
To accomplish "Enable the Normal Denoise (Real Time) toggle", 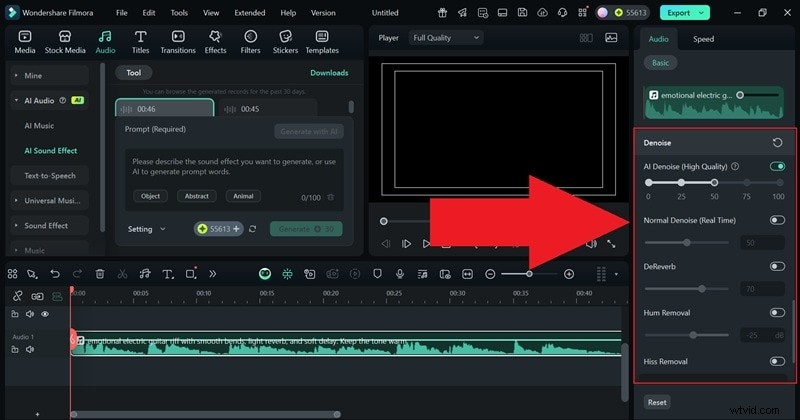I will click(777, 220).
